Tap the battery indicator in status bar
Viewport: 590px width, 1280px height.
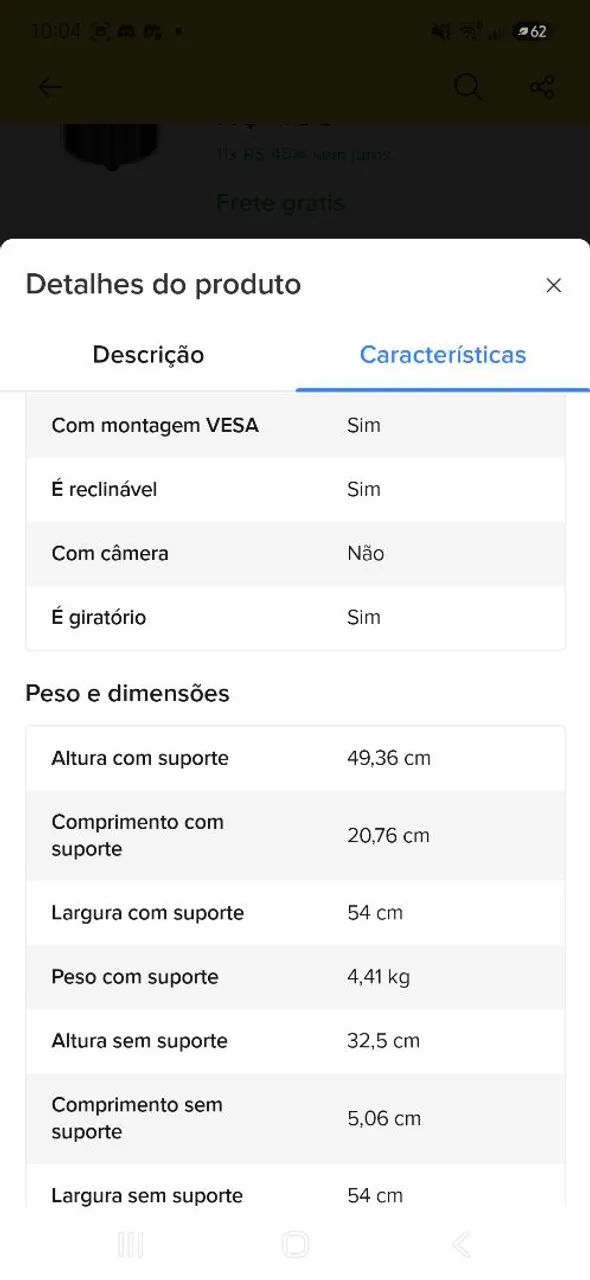(531, 31)
